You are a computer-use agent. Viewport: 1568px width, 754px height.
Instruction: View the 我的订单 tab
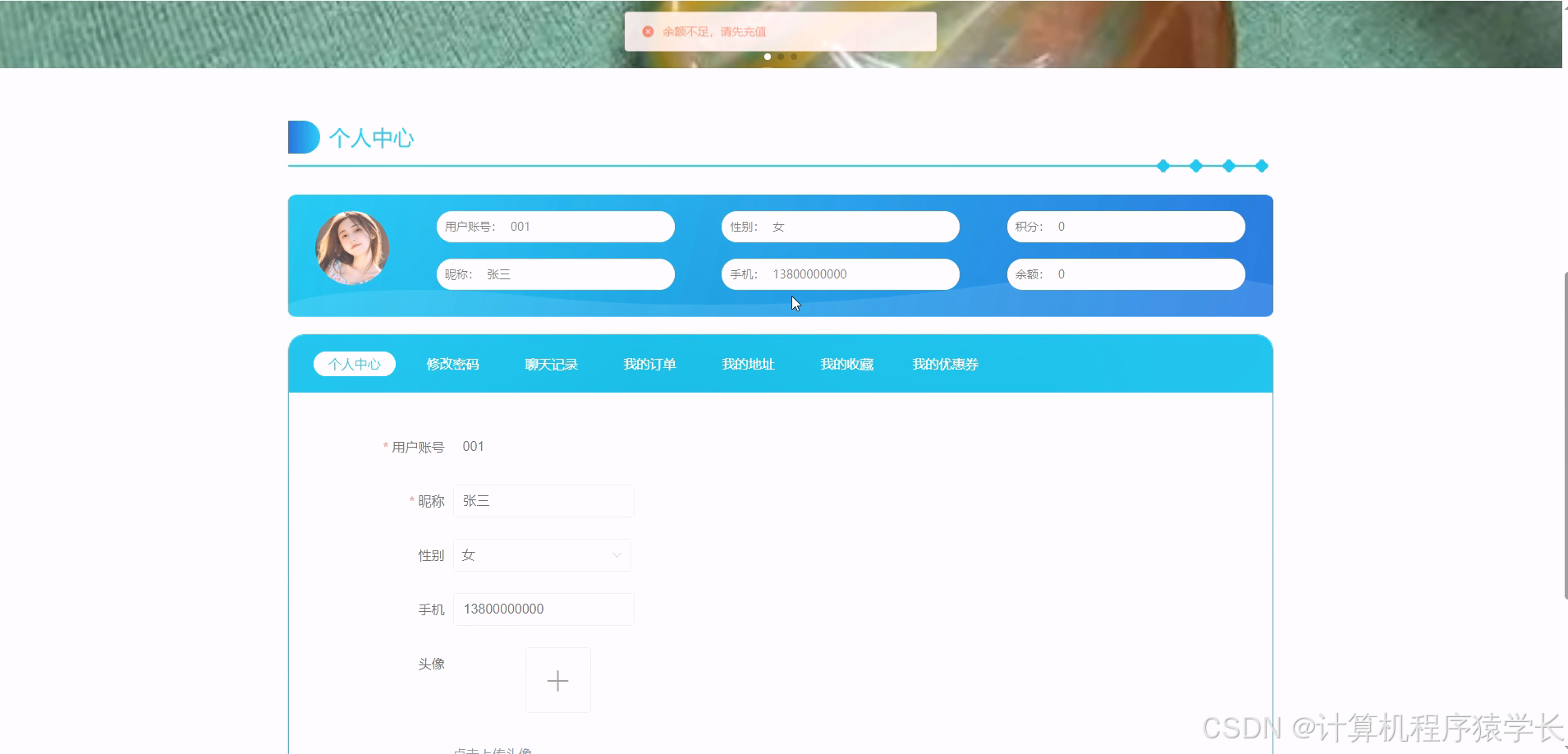(649, 364)
